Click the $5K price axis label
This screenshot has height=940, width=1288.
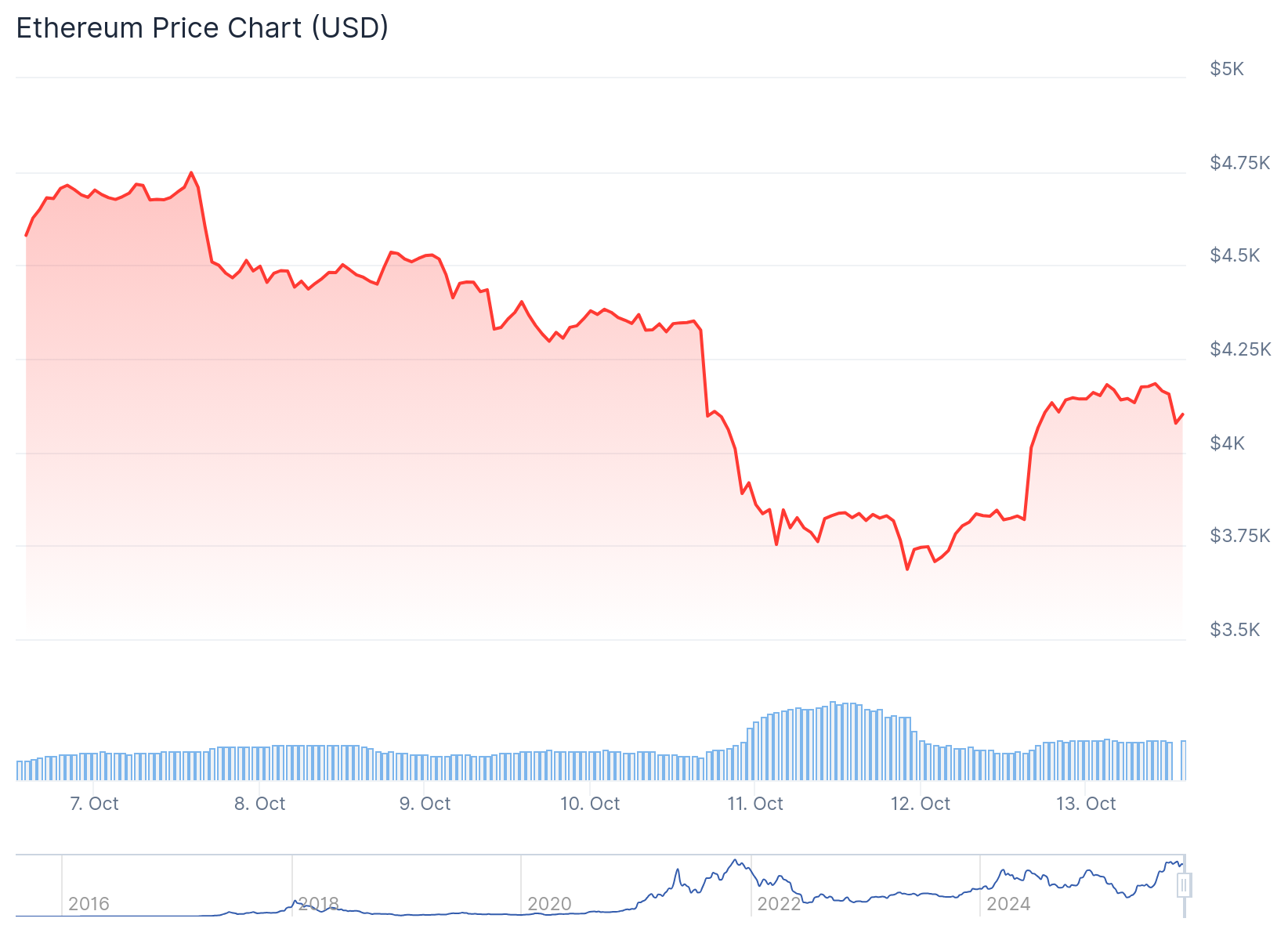(1227, 69)
